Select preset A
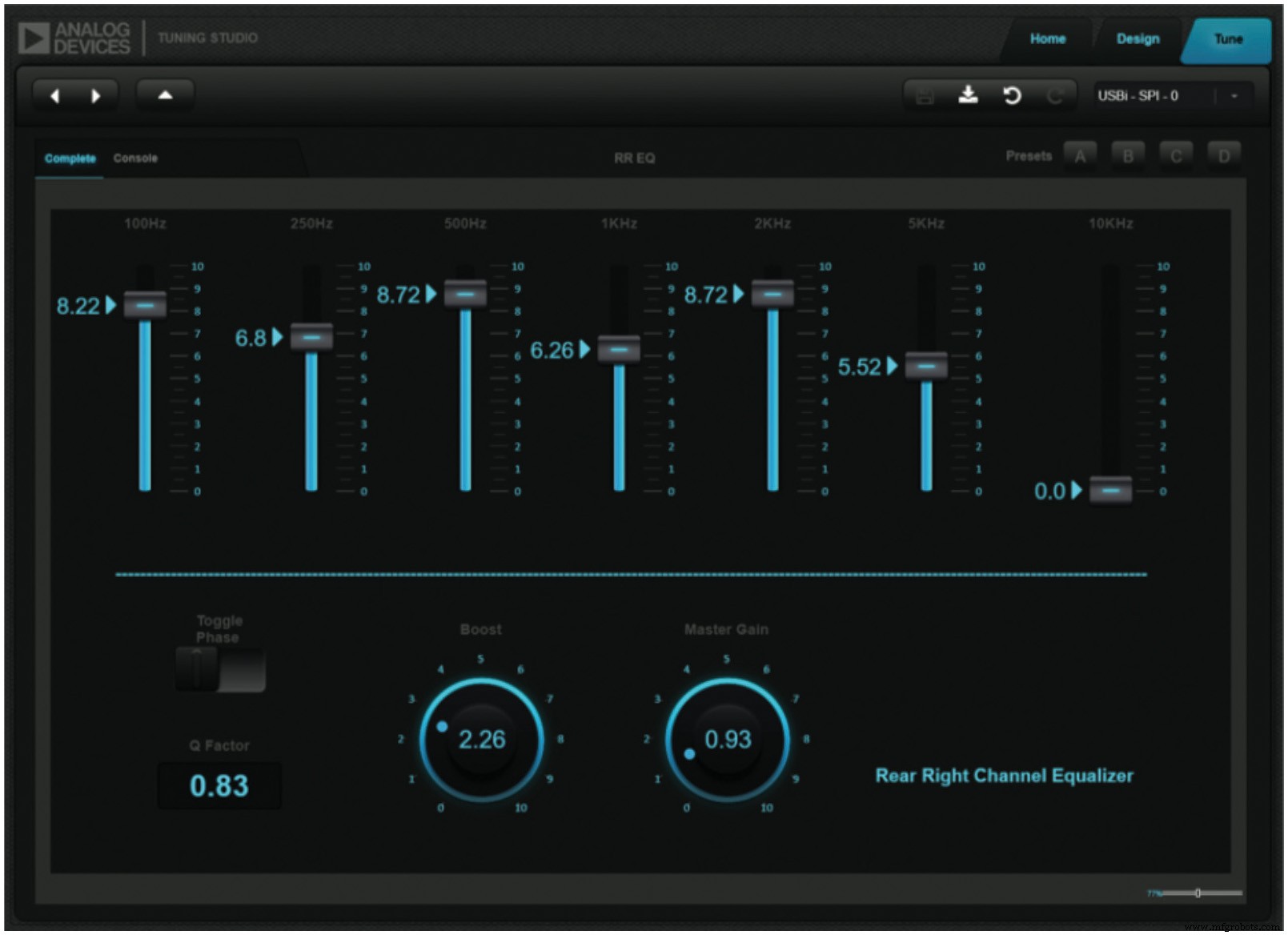The height and width of the screenshot is (935, 1288). pos(1082,156)
